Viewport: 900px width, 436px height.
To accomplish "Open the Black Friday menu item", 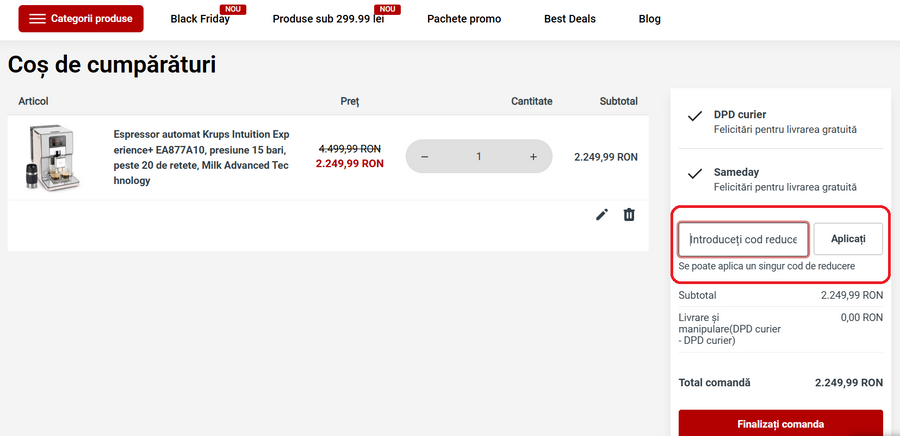I will pos(200,19).
